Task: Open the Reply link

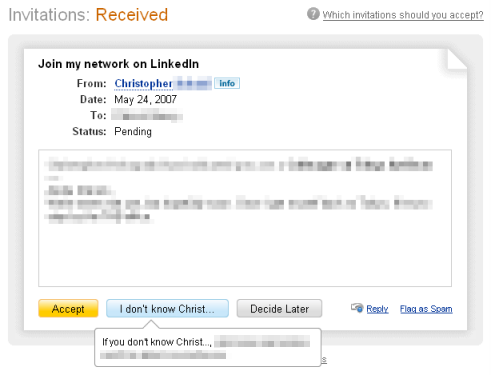Action: tap(377, 309)
